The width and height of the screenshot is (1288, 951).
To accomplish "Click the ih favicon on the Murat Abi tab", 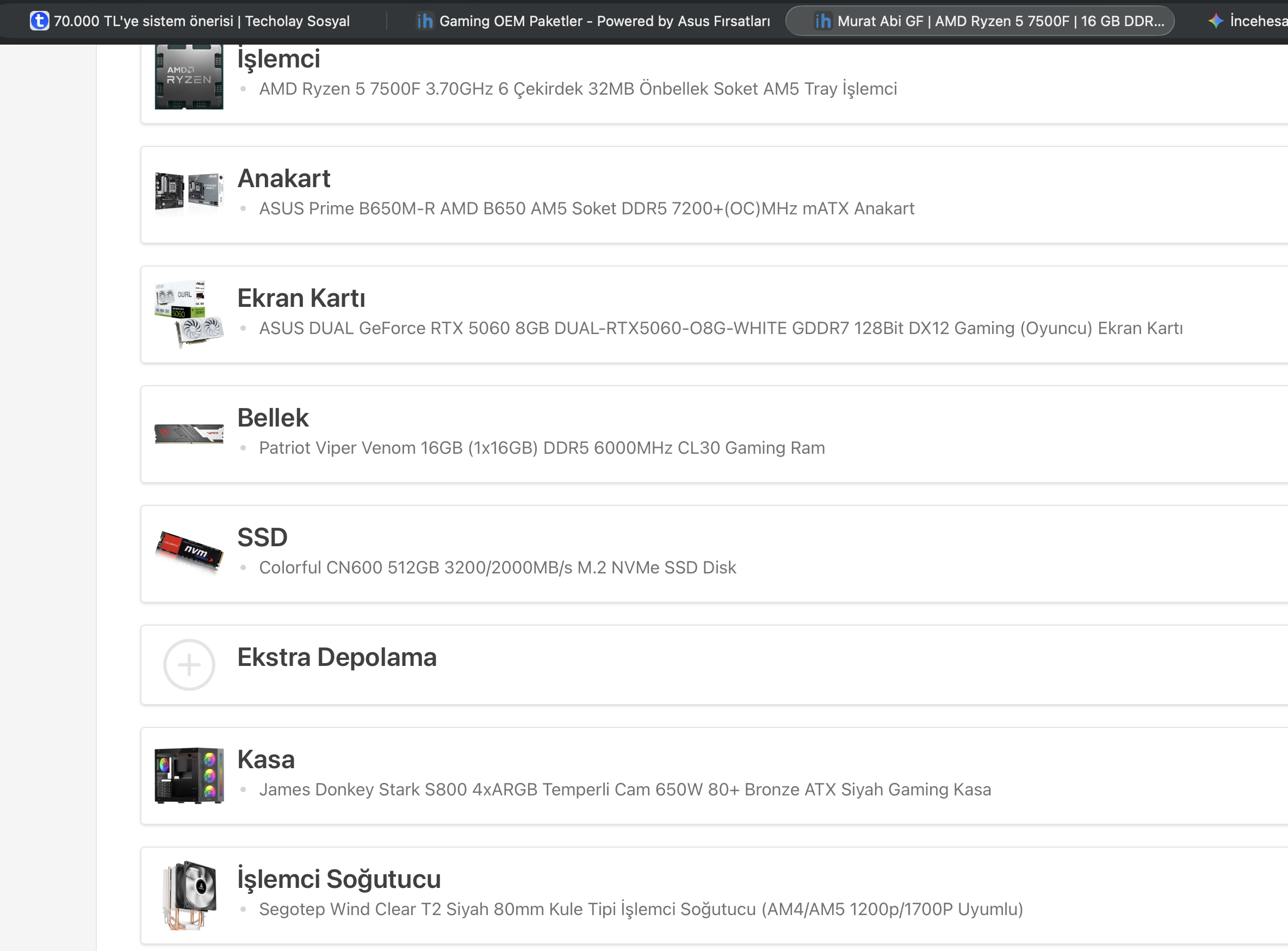I will 823,21.
